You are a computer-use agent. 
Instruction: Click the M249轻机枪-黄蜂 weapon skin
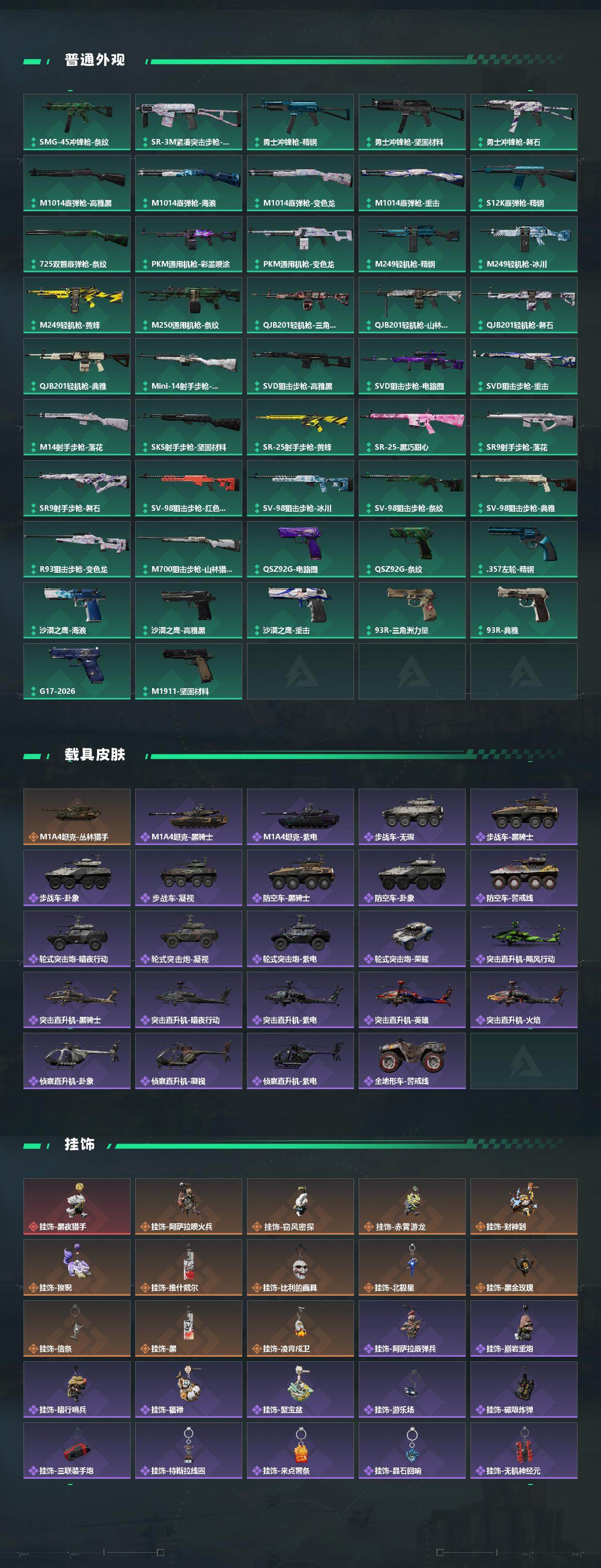[77, 306]
